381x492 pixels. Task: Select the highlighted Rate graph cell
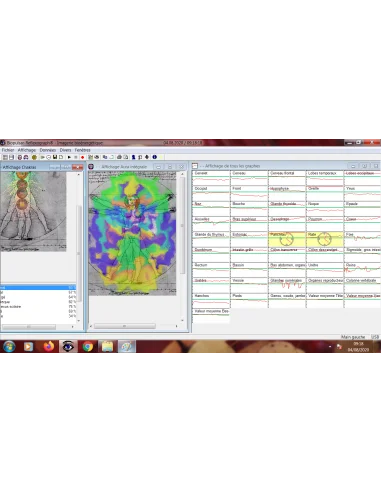(x=325, y=239)
